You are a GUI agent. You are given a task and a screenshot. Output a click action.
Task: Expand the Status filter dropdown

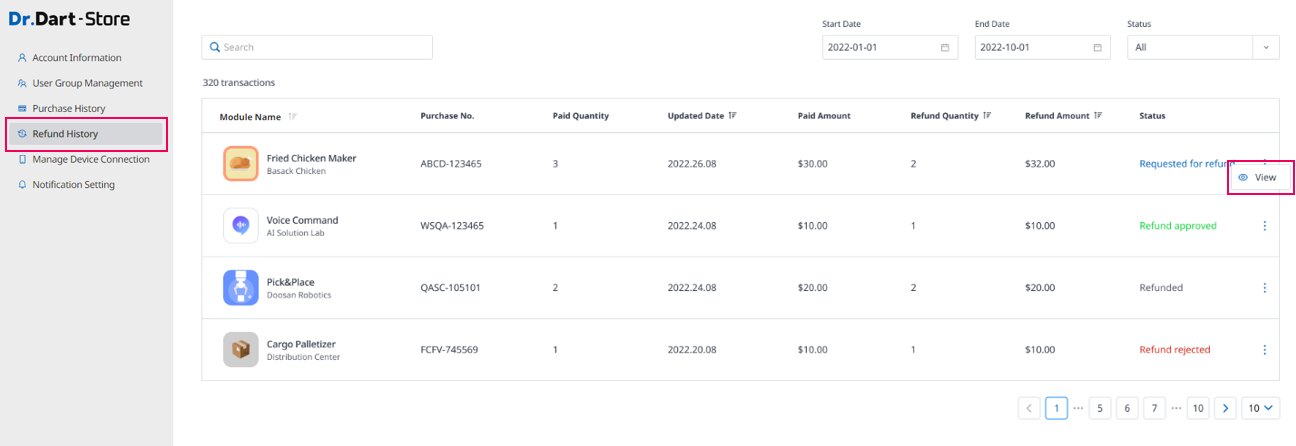click(1265, 48)
